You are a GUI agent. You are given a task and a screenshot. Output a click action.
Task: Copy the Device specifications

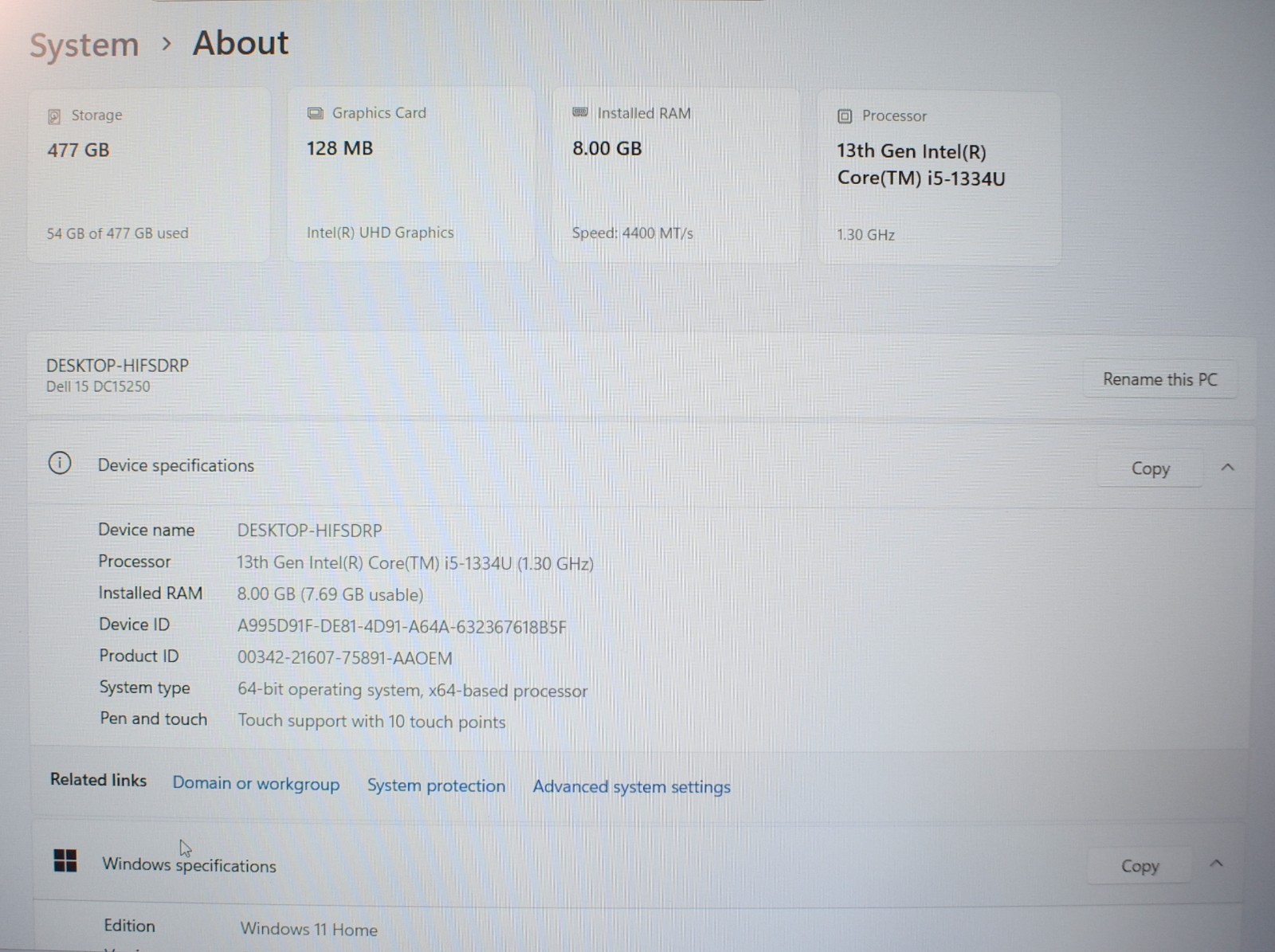(x=1150, y=468)
